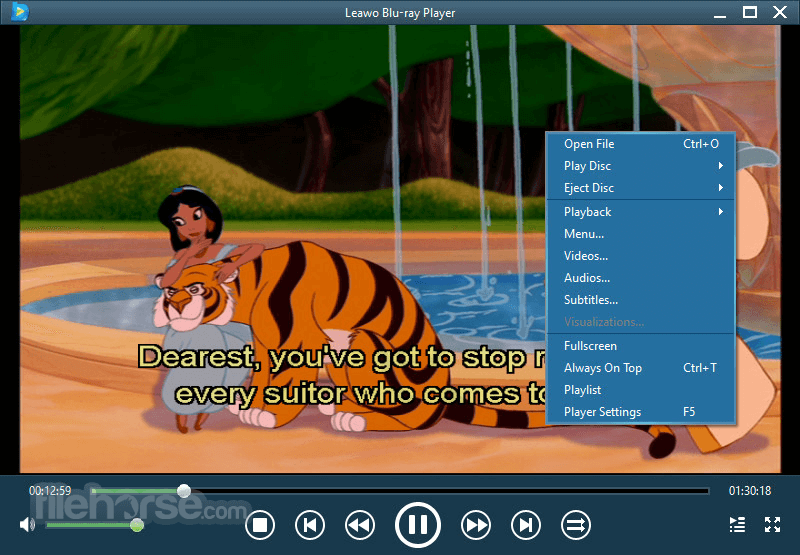
Task: Stop playback with the stop button
Action: tap(260, 525)
